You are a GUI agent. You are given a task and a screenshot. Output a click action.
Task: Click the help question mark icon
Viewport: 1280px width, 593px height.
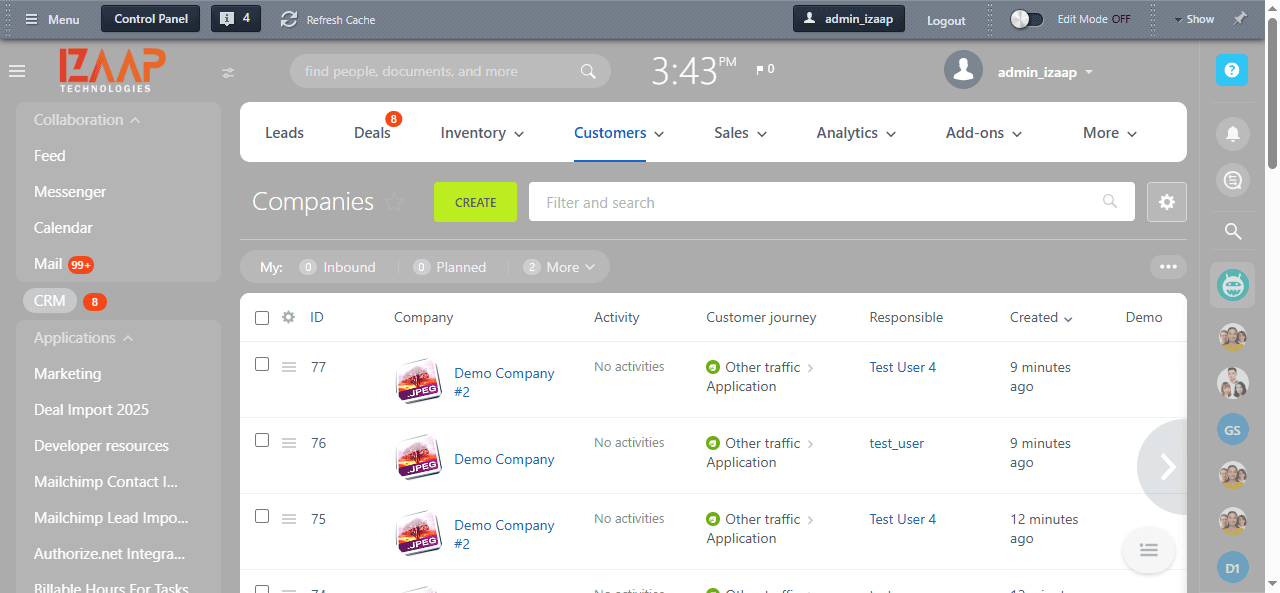click(1232, 69)
